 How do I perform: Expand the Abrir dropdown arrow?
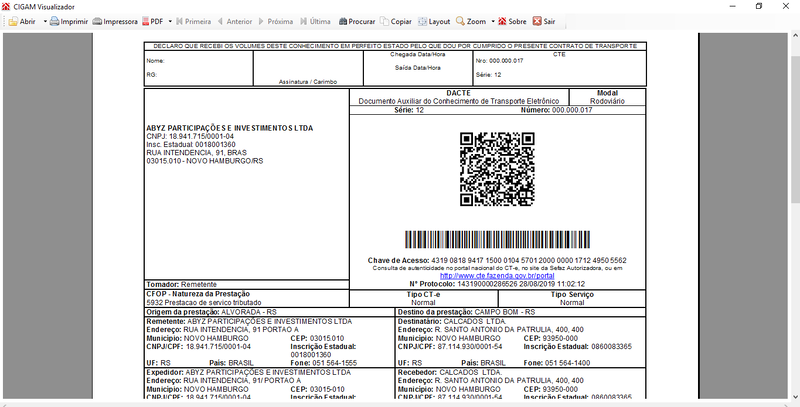[45, 22]
